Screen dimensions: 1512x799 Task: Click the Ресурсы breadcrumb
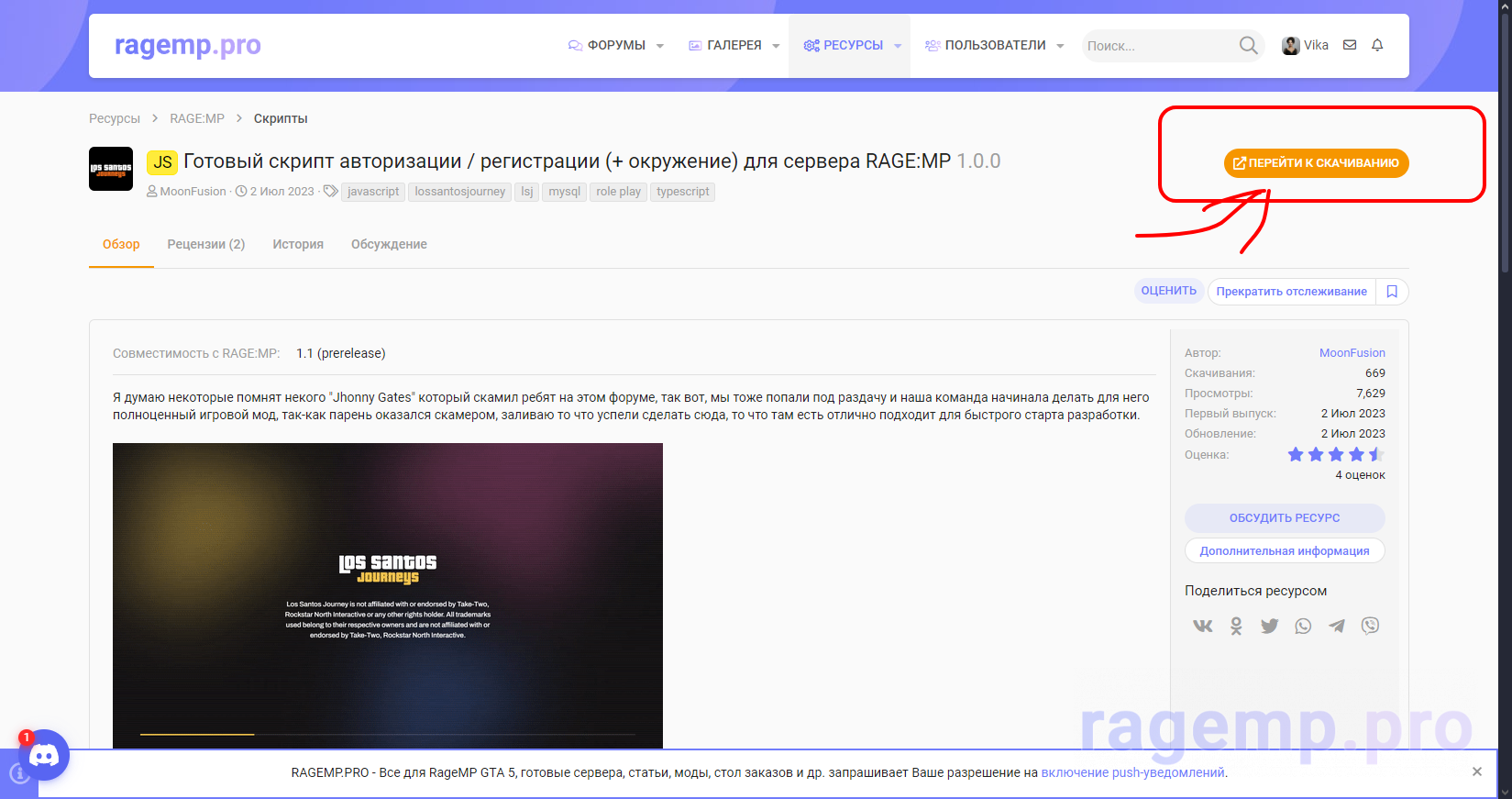point(115,118)
